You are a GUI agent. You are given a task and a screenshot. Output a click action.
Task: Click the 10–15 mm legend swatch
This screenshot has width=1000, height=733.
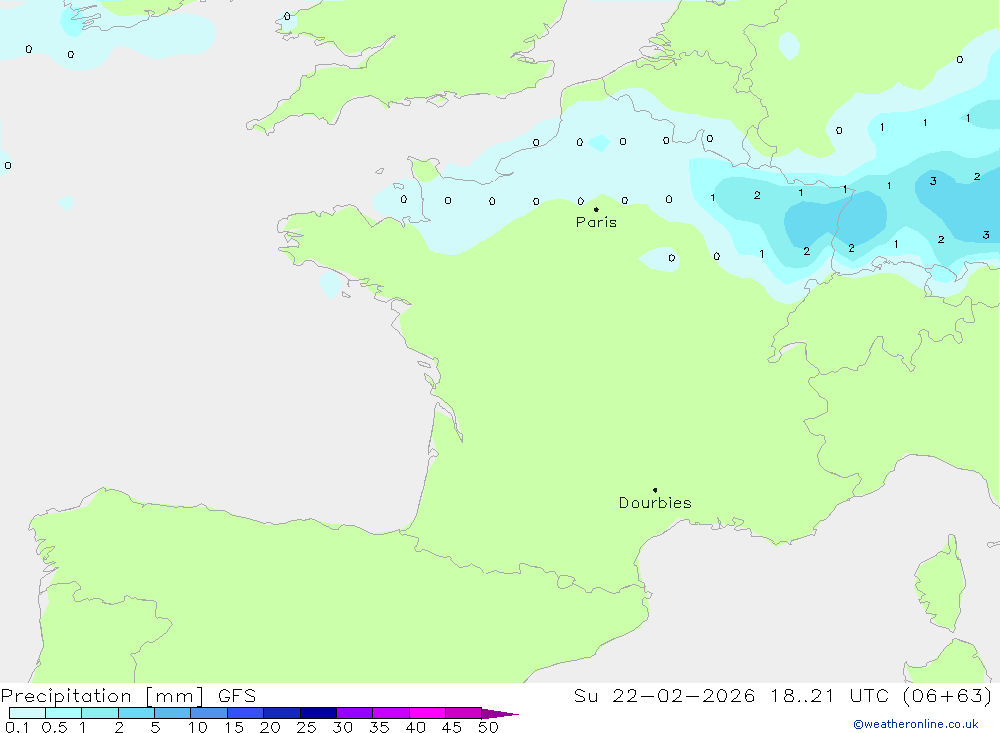coord(209,713)
